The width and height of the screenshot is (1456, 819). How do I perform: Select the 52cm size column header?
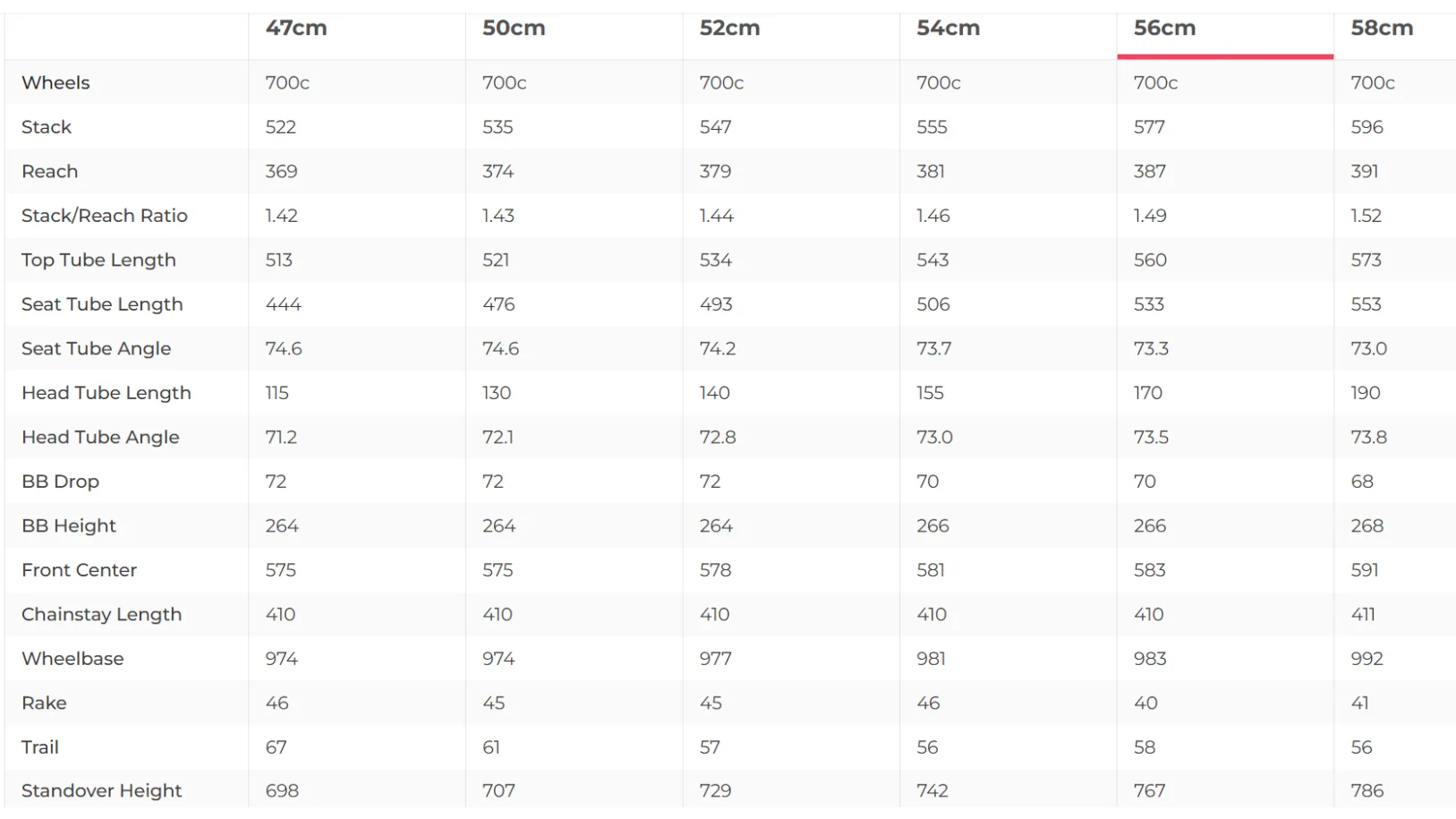(x=730, y=28)
